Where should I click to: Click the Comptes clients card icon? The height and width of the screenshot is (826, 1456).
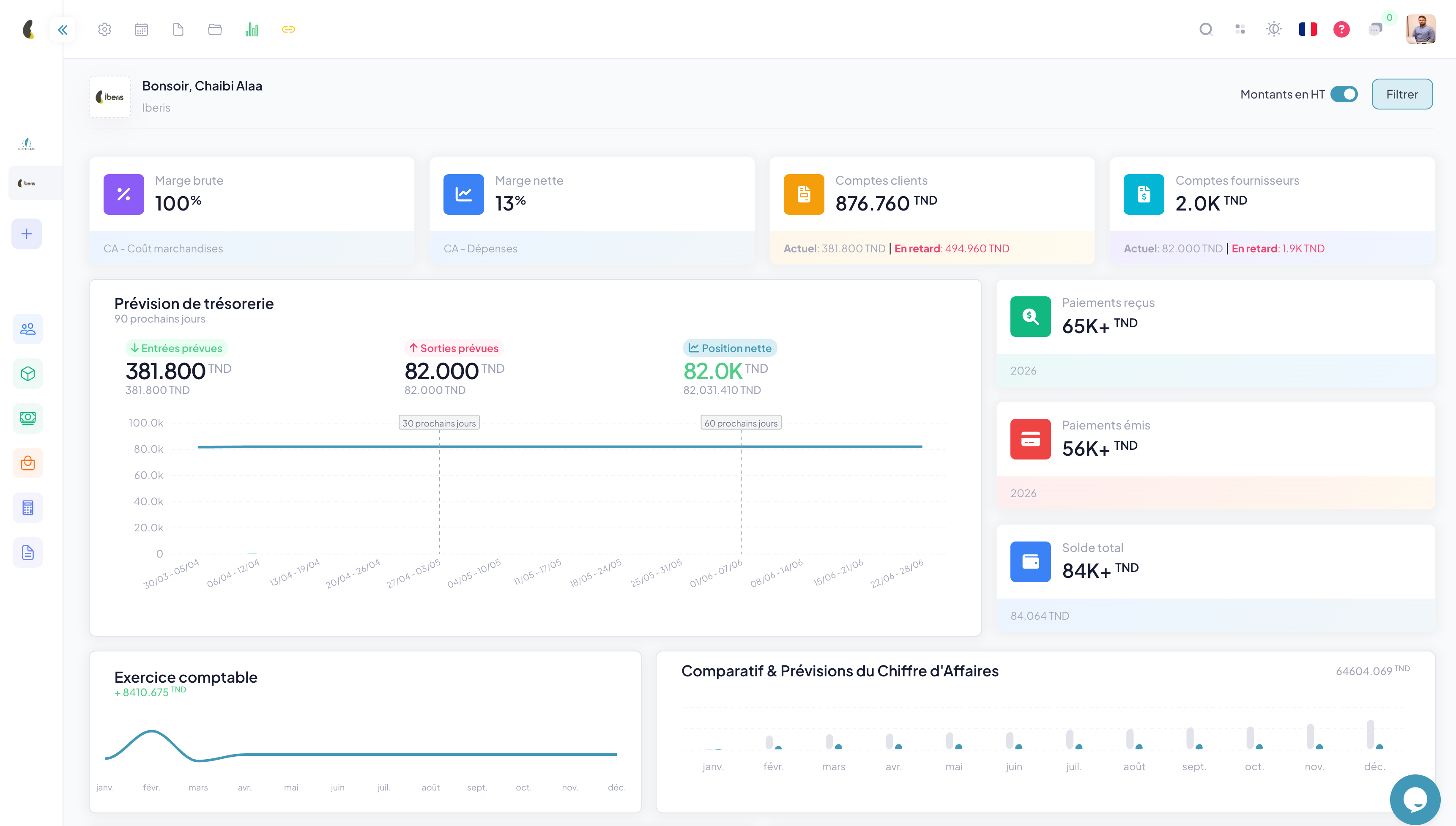point(804,194)
